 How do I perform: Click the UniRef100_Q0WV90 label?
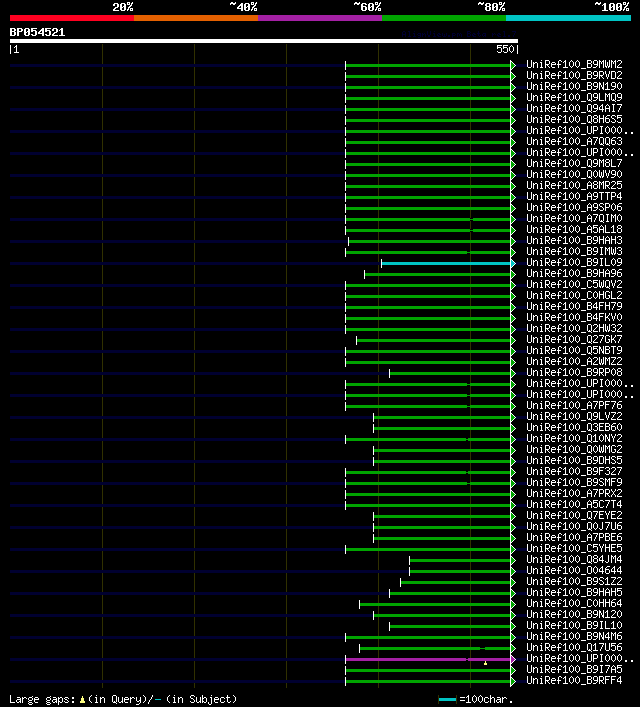pyautogui.click(x=574, y=174)
